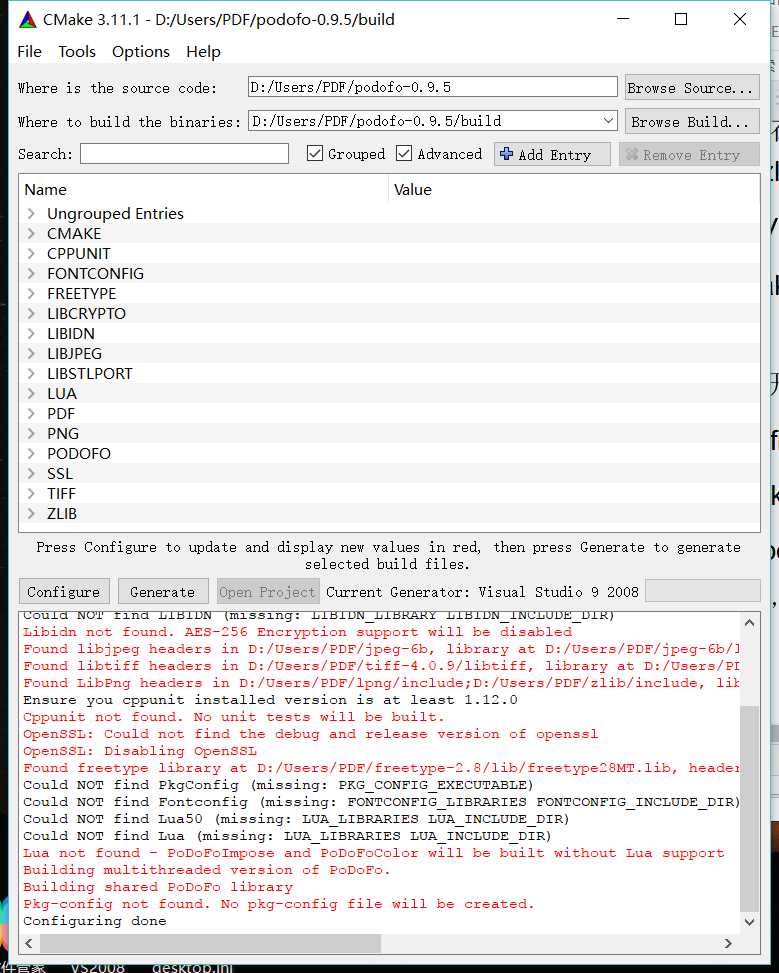Expand the PODOFO group

[31, 454]
